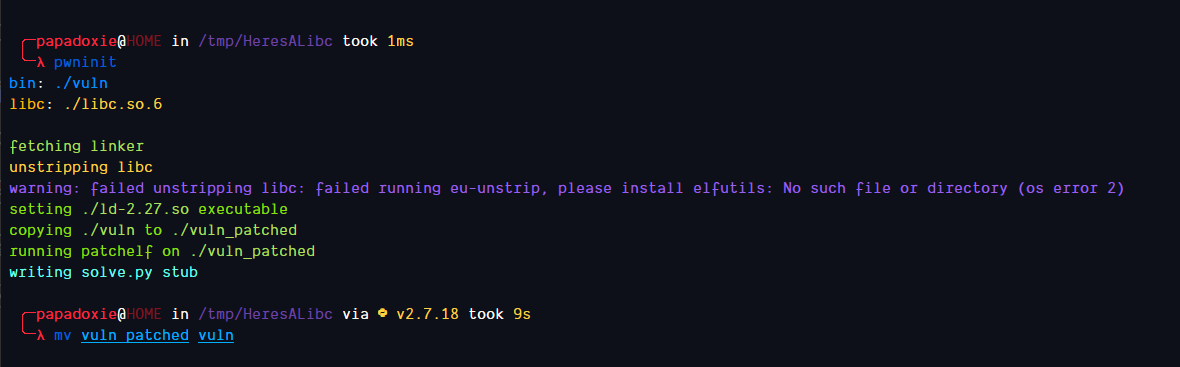Viewport: 1180px width, 367px height.
Task: Click the 'writing solve.py stub' line
Action: [x=103, y=271]
